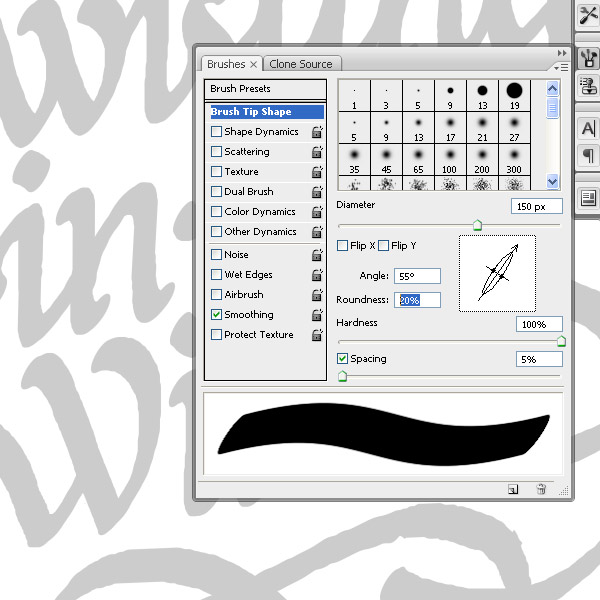Click the Hardness value field

(539, 324)
